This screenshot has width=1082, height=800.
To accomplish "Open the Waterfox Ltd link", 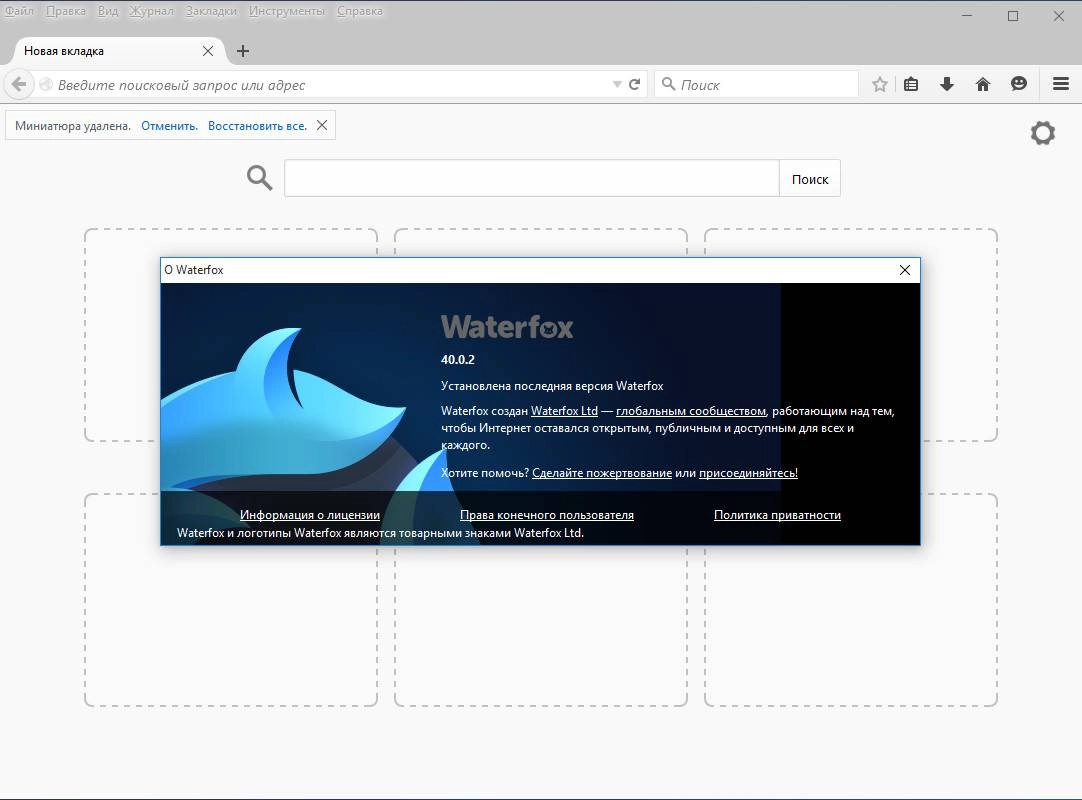I will click(564, 411).
